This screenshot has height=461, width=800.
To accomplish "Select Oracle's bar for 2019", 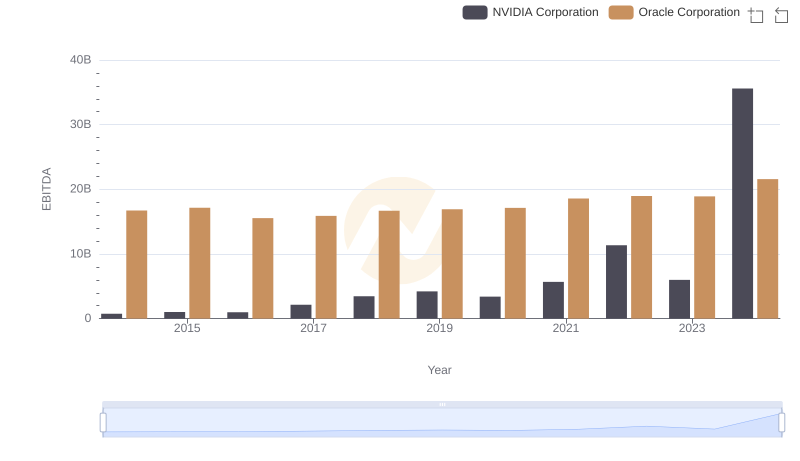I will 452,264.
